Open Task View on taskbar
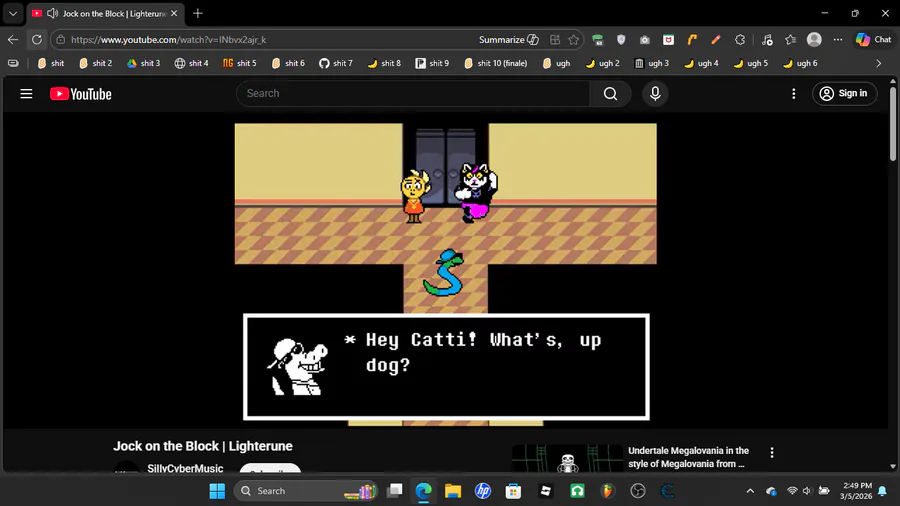 (395, 491)
